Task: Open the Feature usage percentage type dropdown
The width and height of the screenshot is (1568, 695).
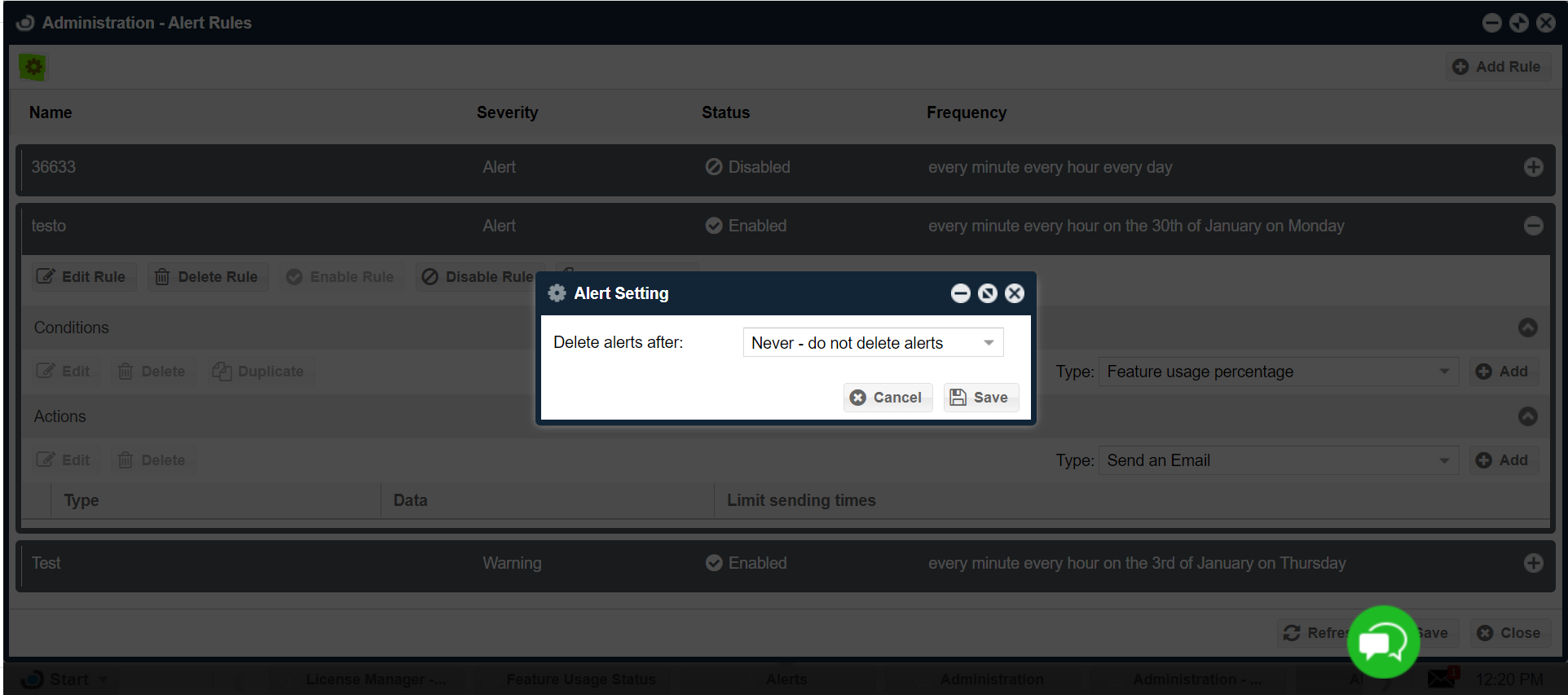Action: [1277, 372]
